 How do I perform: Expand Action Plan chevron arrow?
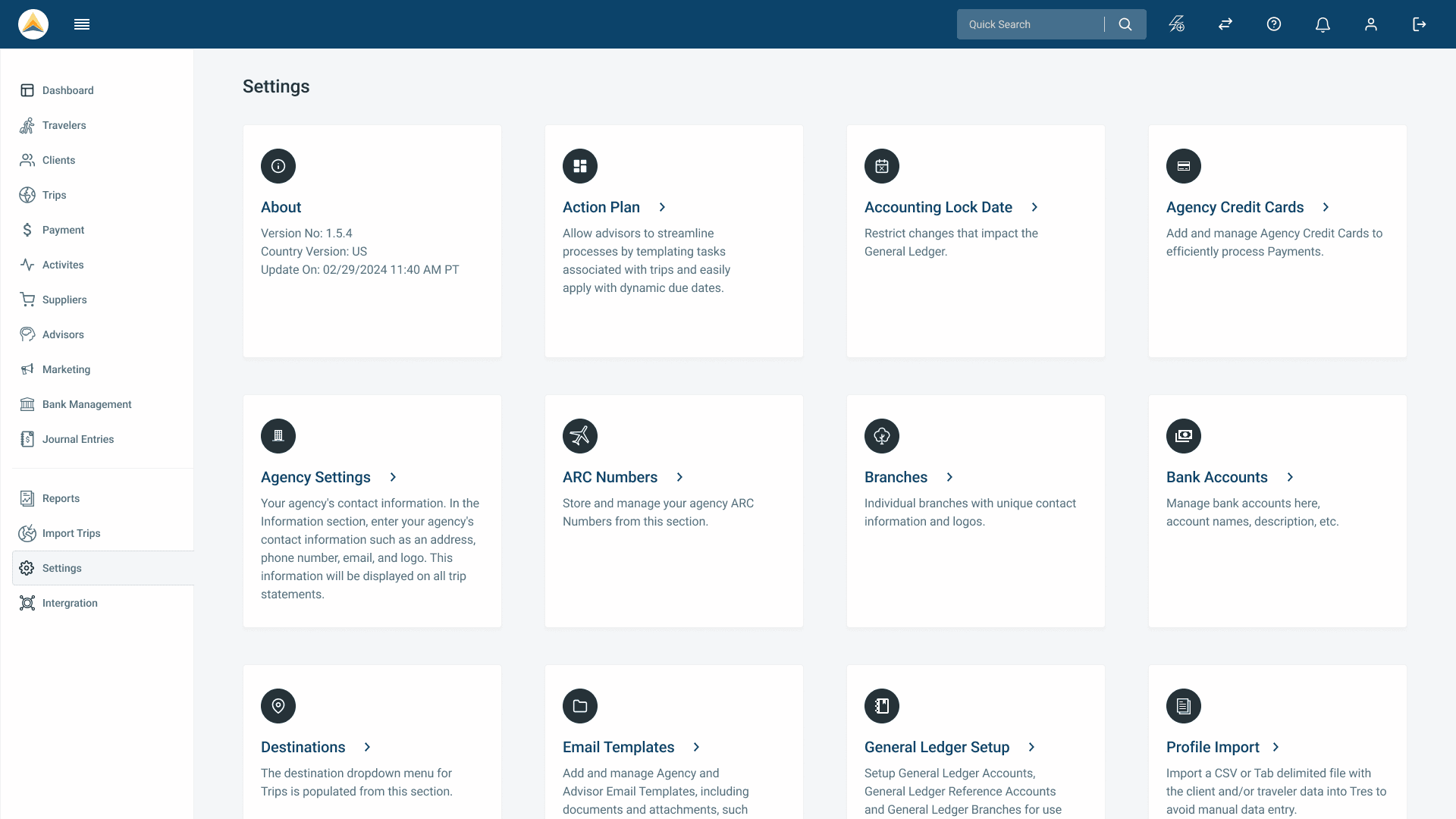click(x=662, y=207)
